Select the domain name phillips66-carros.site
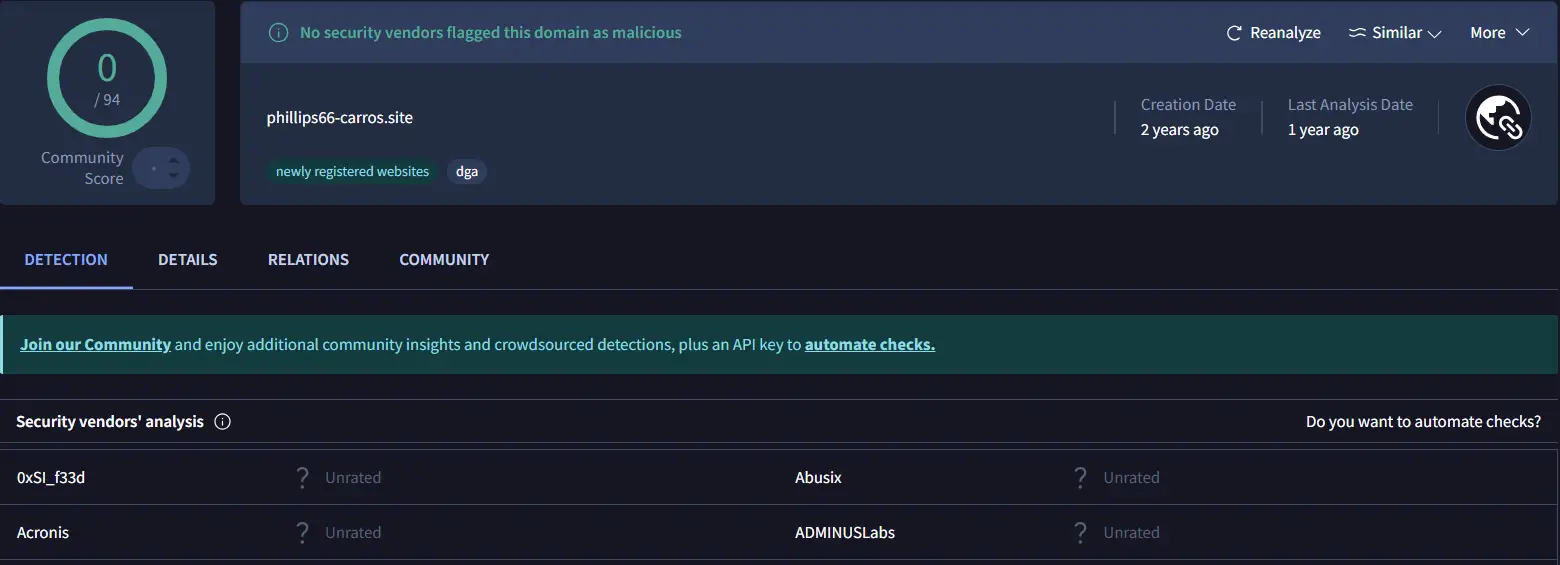Viewport: 1560px width, 565px height. click(339, 118)
